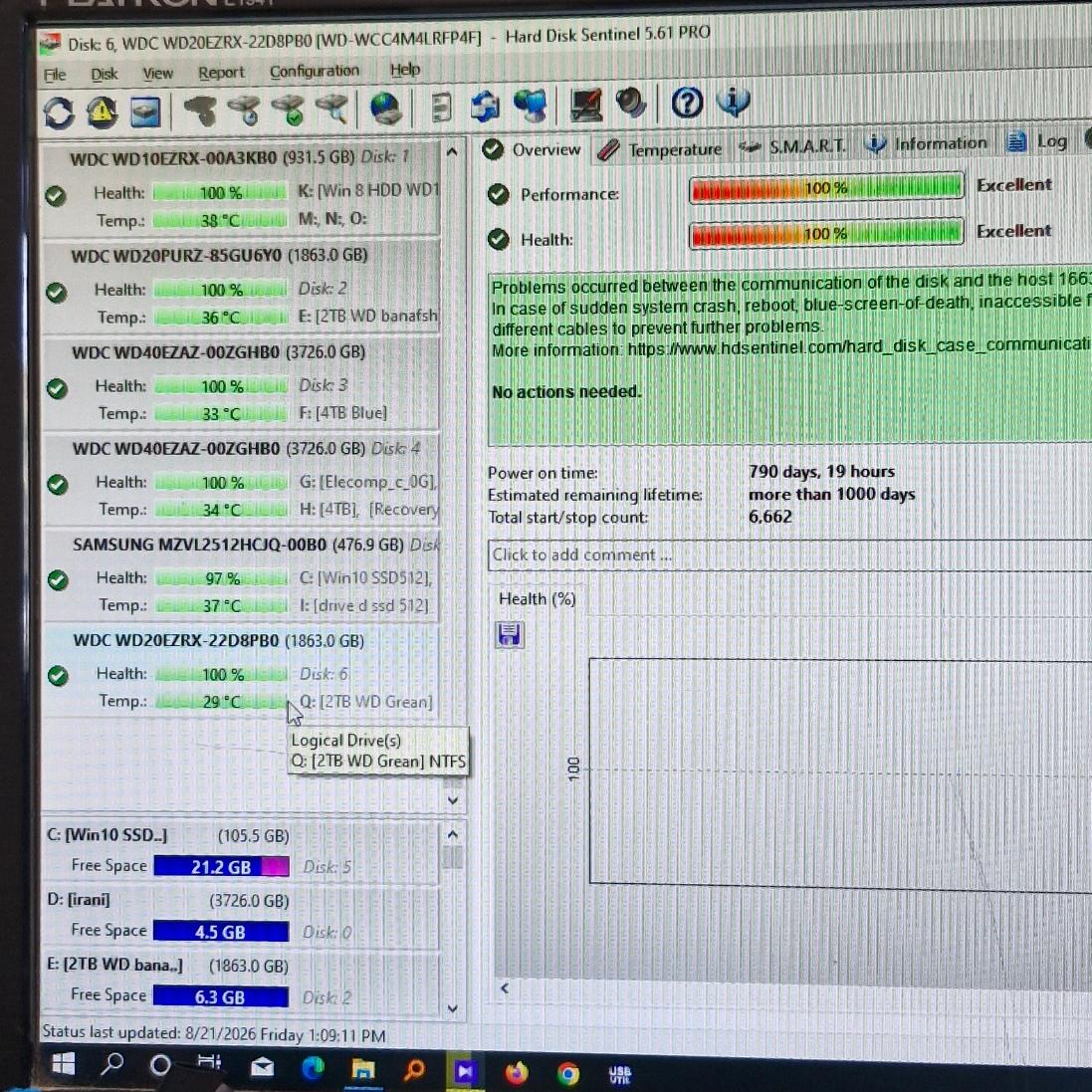This screenshot has width=1092, height=1092.
Task: Select the C: [Win10 SSD..] partition entry
Action: point(240,851)
